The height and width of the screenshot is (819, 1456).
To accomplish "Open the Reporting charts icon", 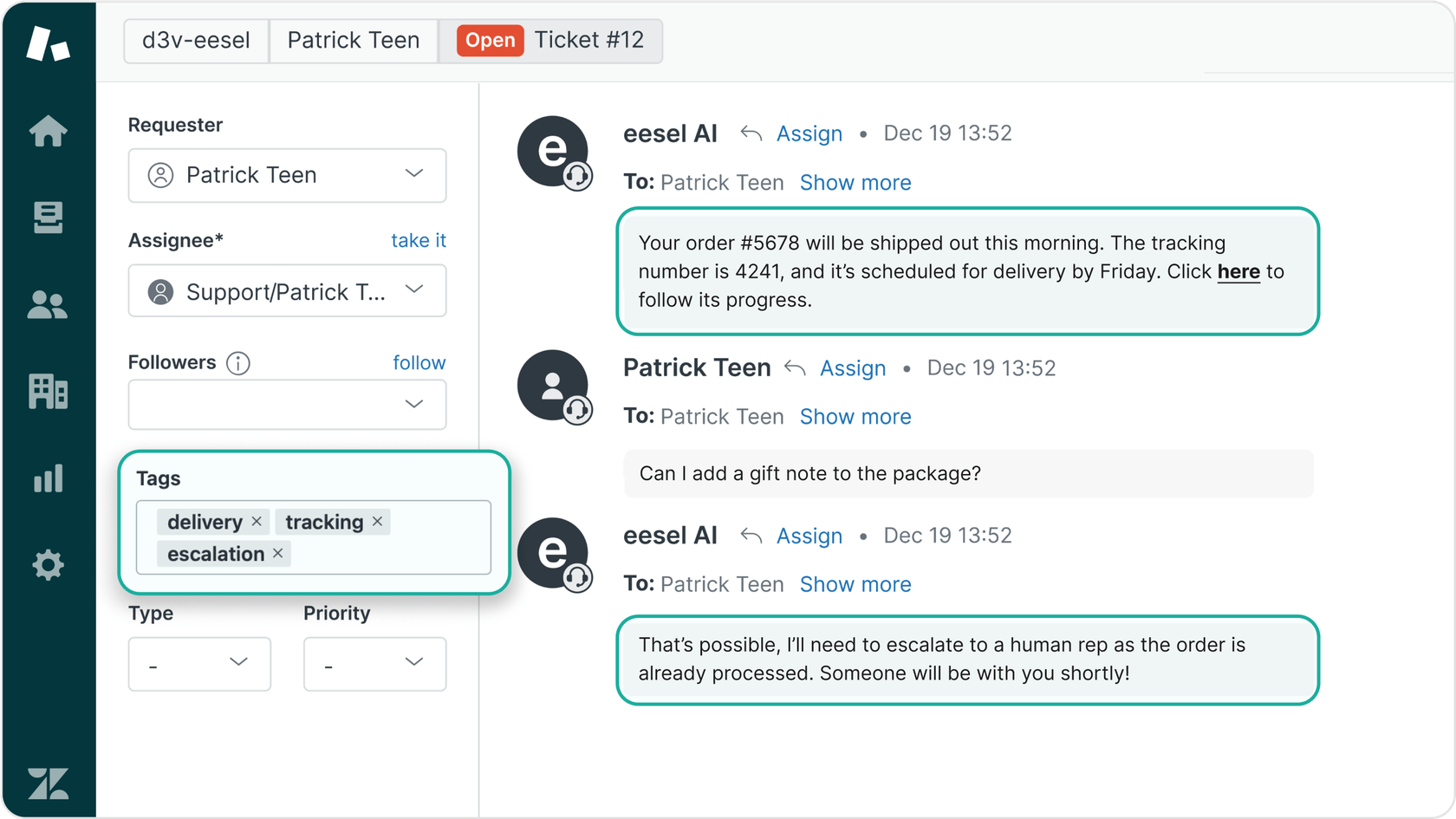I will pyautogui.click(x=48, y=478).
